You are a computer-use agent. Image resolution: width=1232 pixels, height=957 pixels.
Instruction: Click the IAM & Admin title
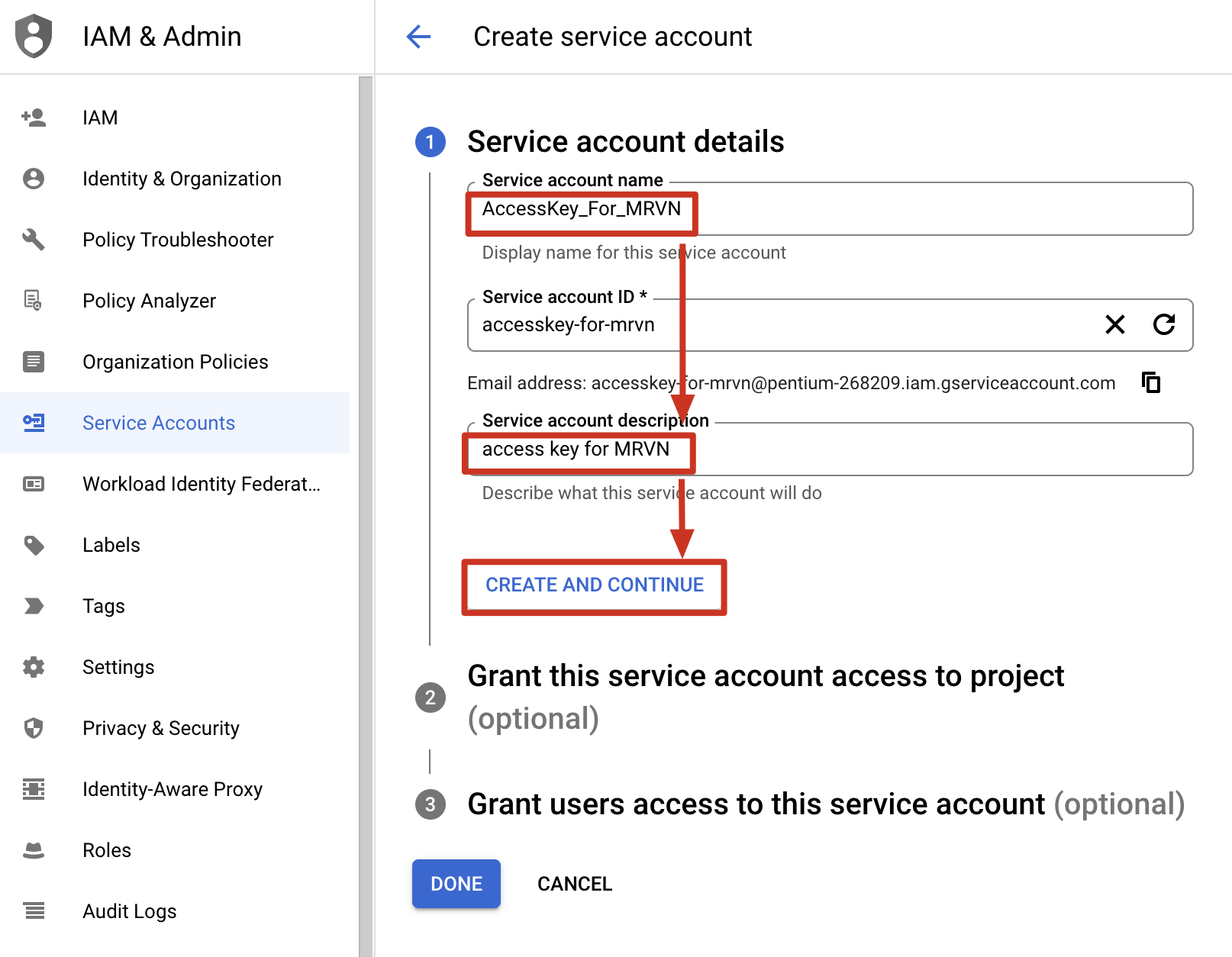(x=162, y=36)
